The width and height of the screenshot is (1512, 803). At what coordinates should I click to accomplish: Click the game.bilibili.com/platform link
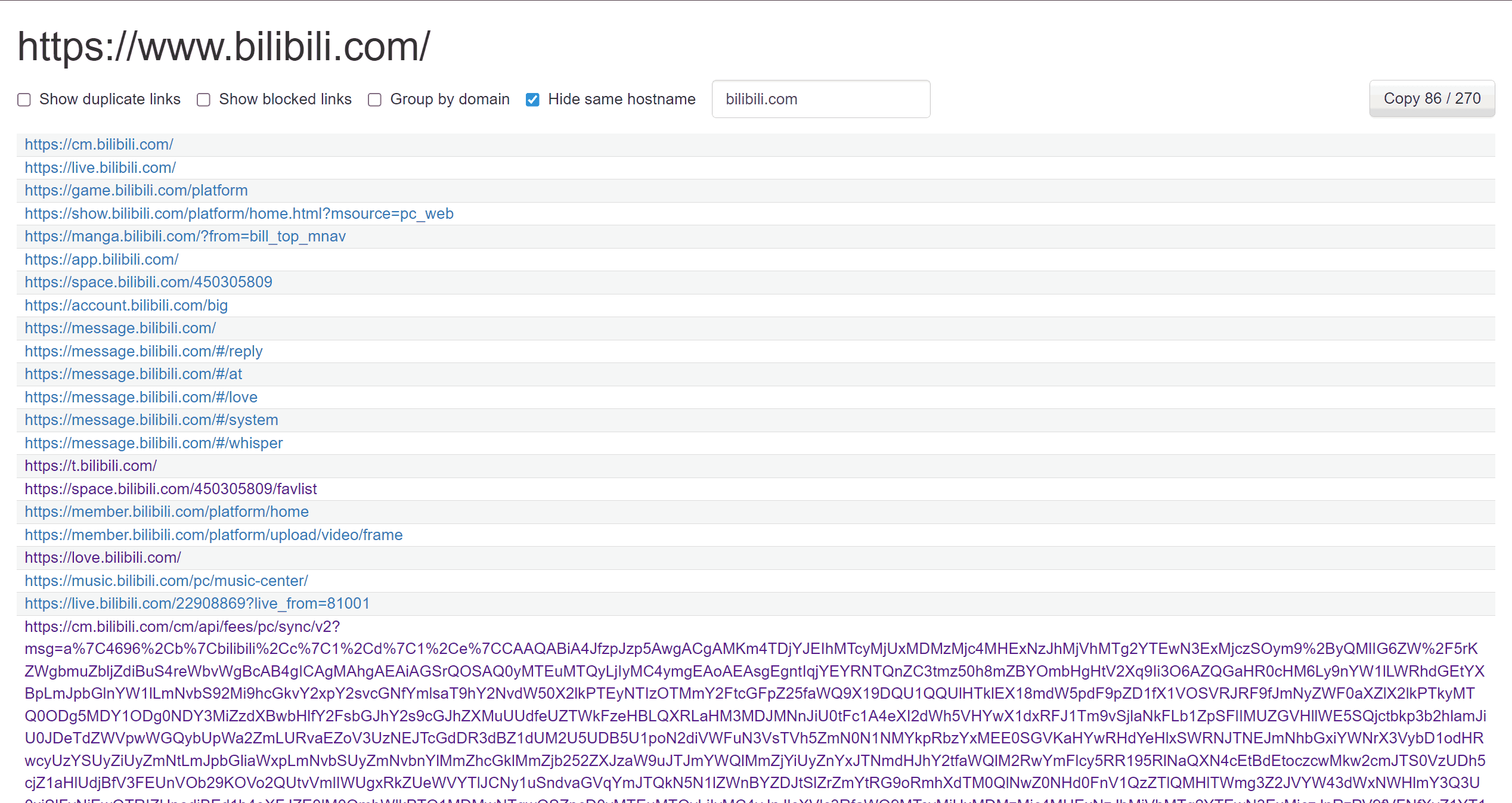click(136, 190)
